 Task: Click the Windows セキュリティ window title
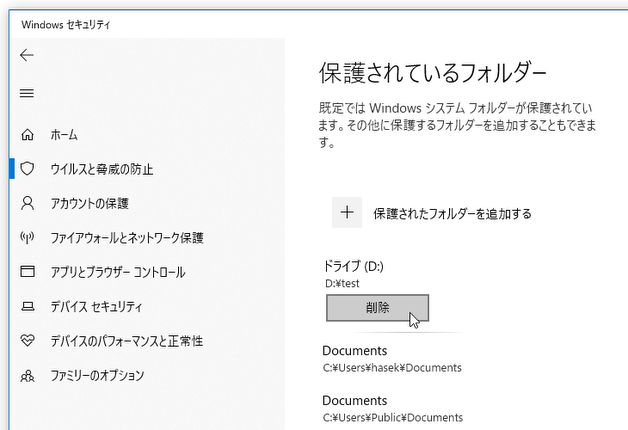(x=66, y=25)
